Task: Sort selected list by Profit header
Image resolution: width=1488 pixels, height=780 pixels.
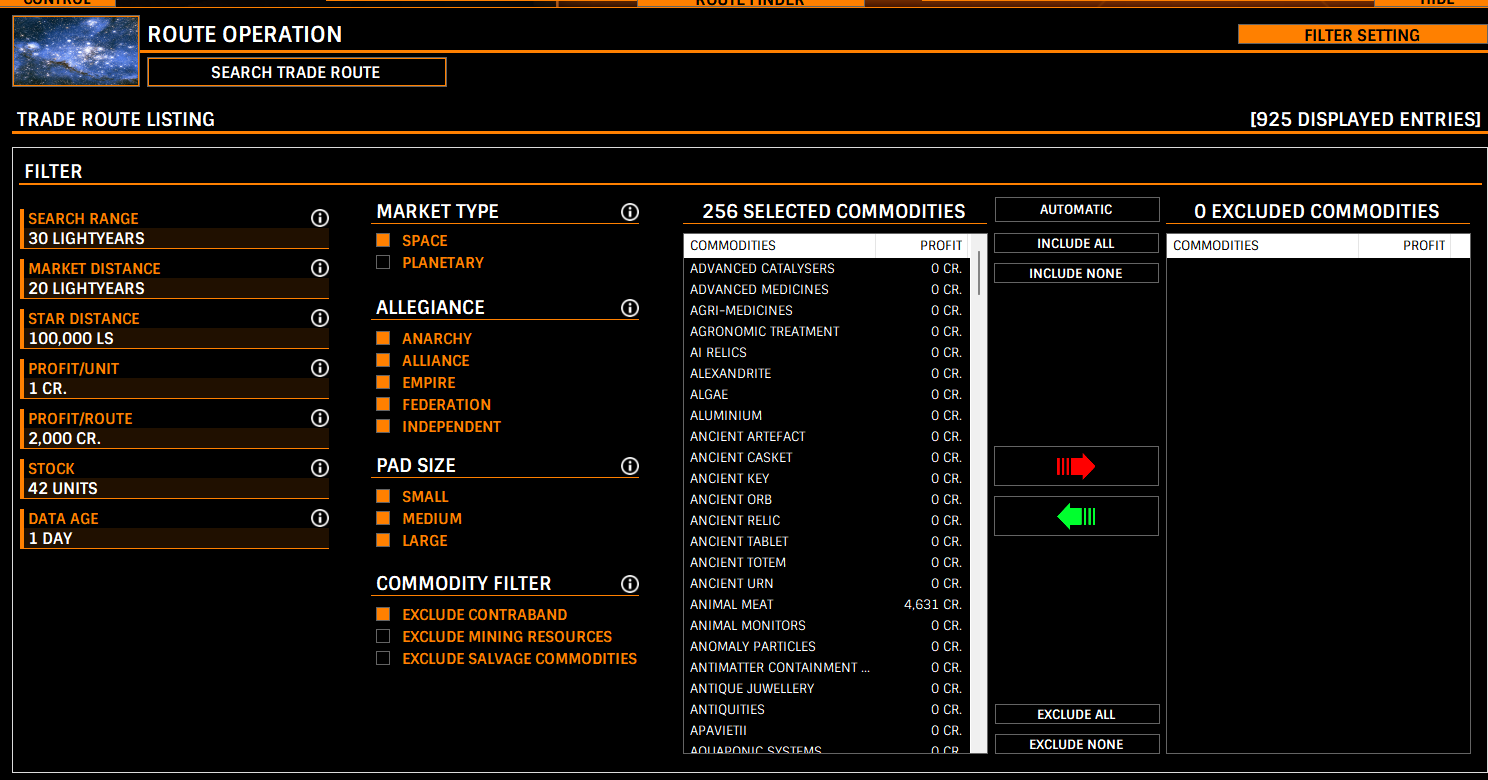Action: tap(921, 245)
